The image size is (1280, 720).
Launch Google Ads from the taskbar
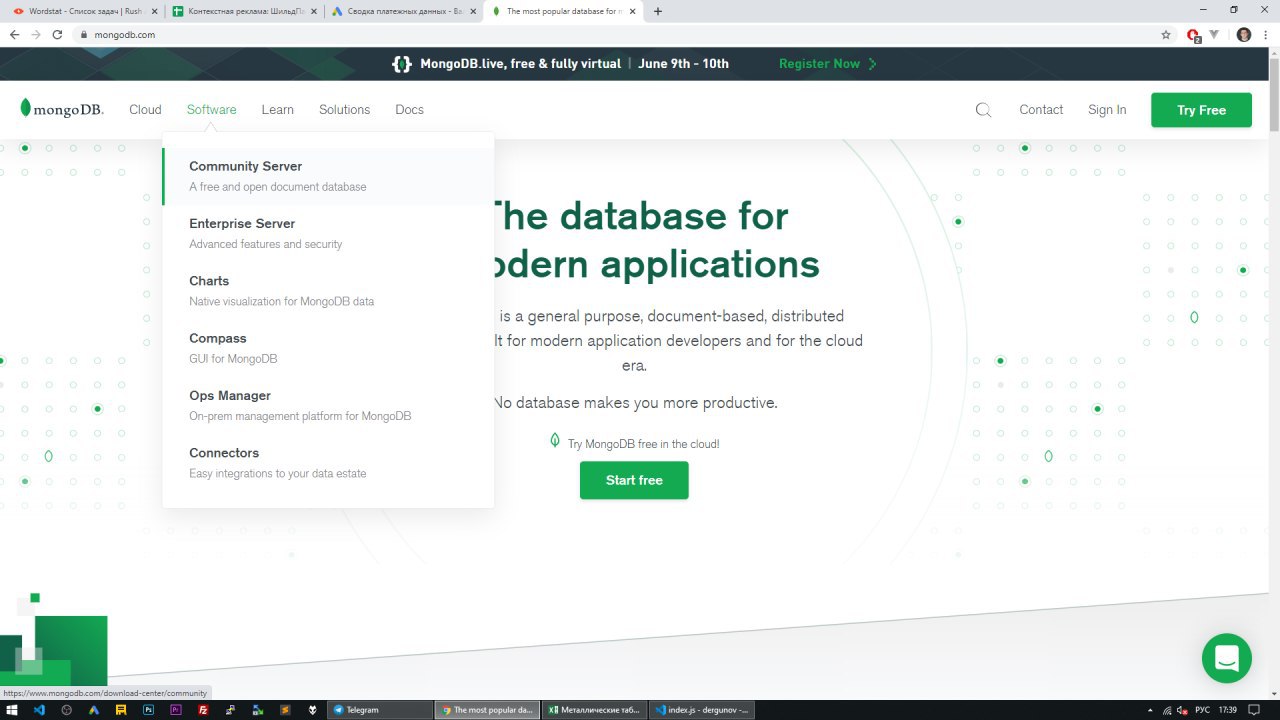[x=94, y=710]
